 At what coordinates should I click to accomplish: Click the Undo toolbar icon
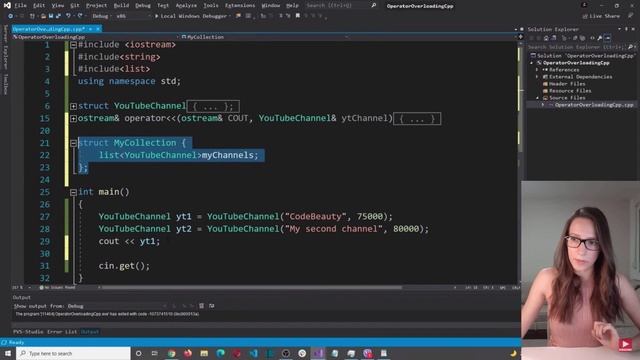click(x=68, y=16)
